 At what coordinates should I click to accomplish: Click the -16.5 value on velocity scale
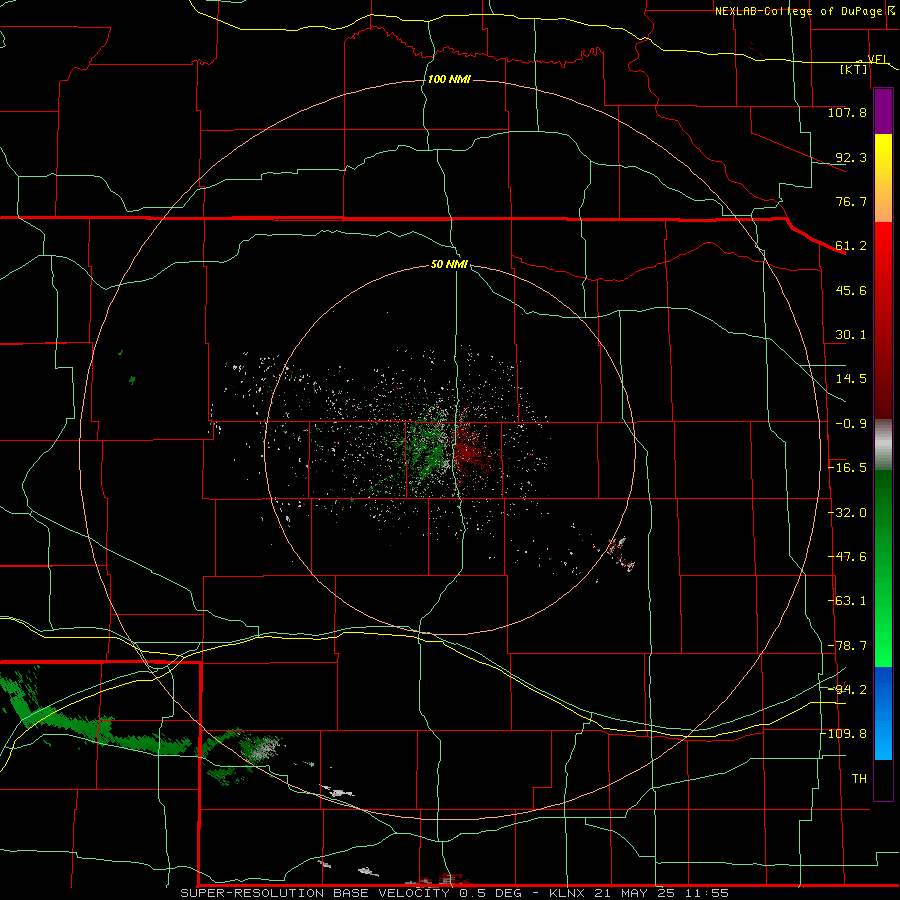pyautogui.click(x=848, y=468)
